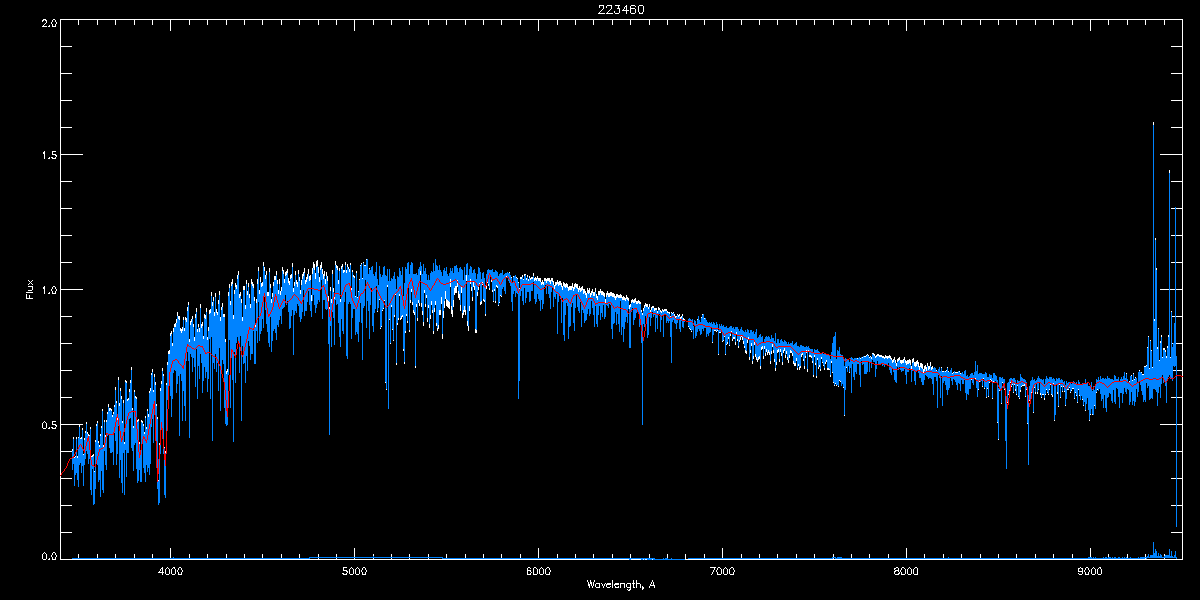Screen dimensions: 1200x600
Task: Click the telluric band dip near 7600
Action: click(845, 410)
